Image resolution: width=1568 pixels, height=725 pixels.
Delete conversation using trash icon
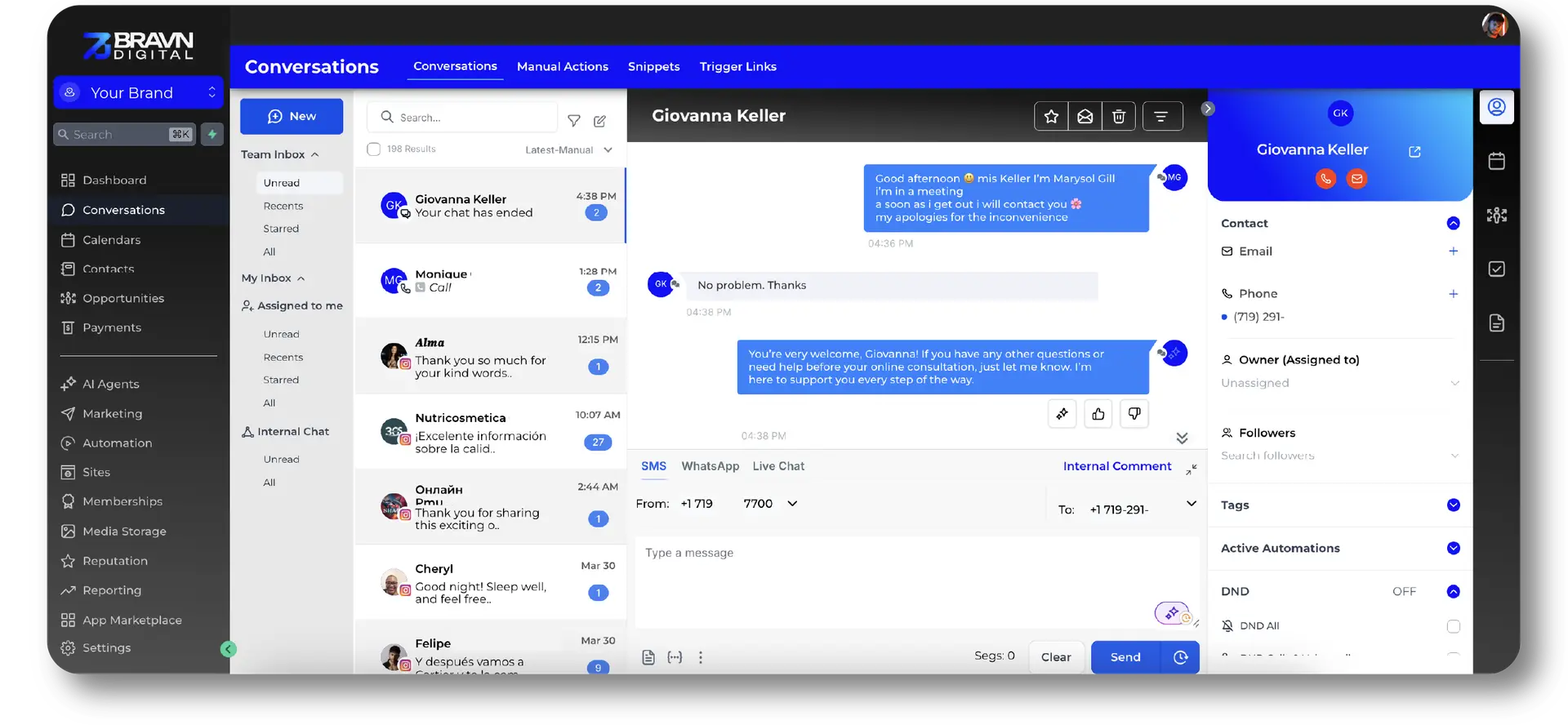[1119, 117]
